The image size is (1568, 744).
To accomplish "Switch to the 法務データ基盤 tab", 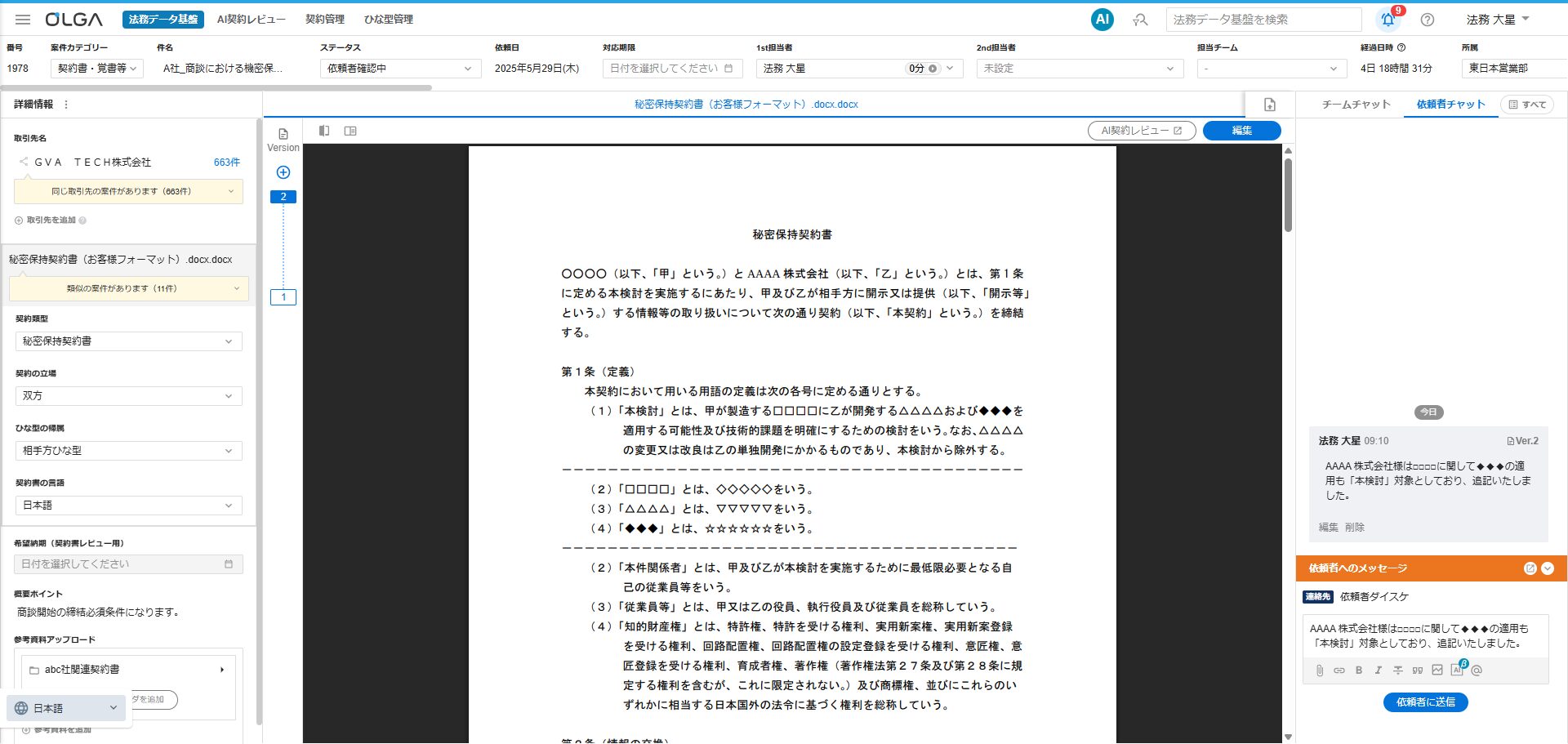I will [x=163, y=20].
